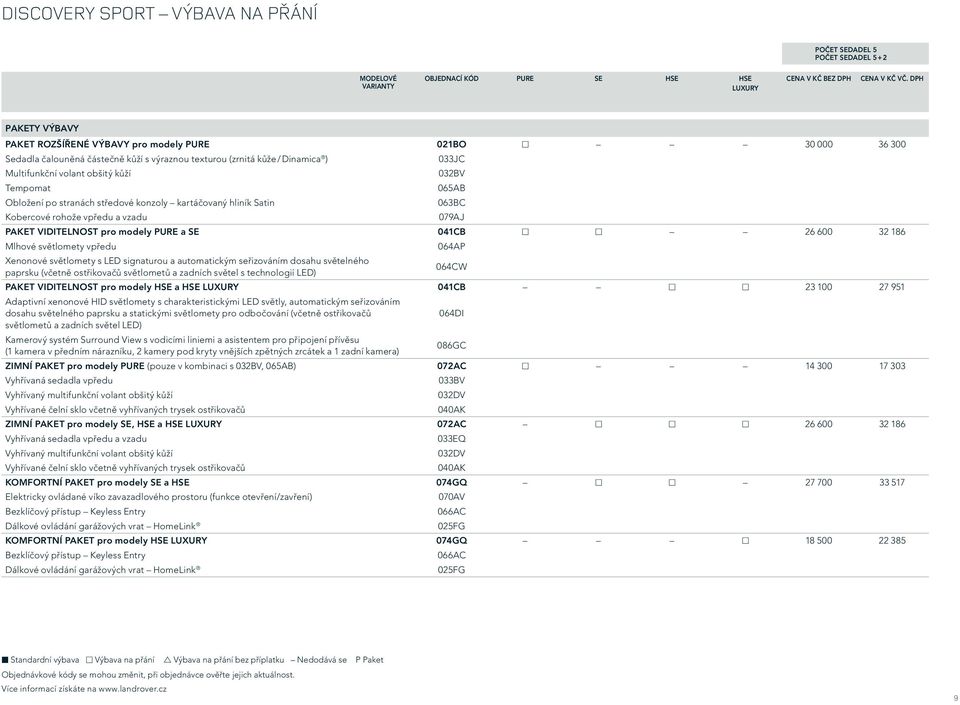Screen dimensions: 960x705
Task: Tick the HSE box for Komfortní paket SE a HSE
Action: pyautogui.click(x=672, y=482)
